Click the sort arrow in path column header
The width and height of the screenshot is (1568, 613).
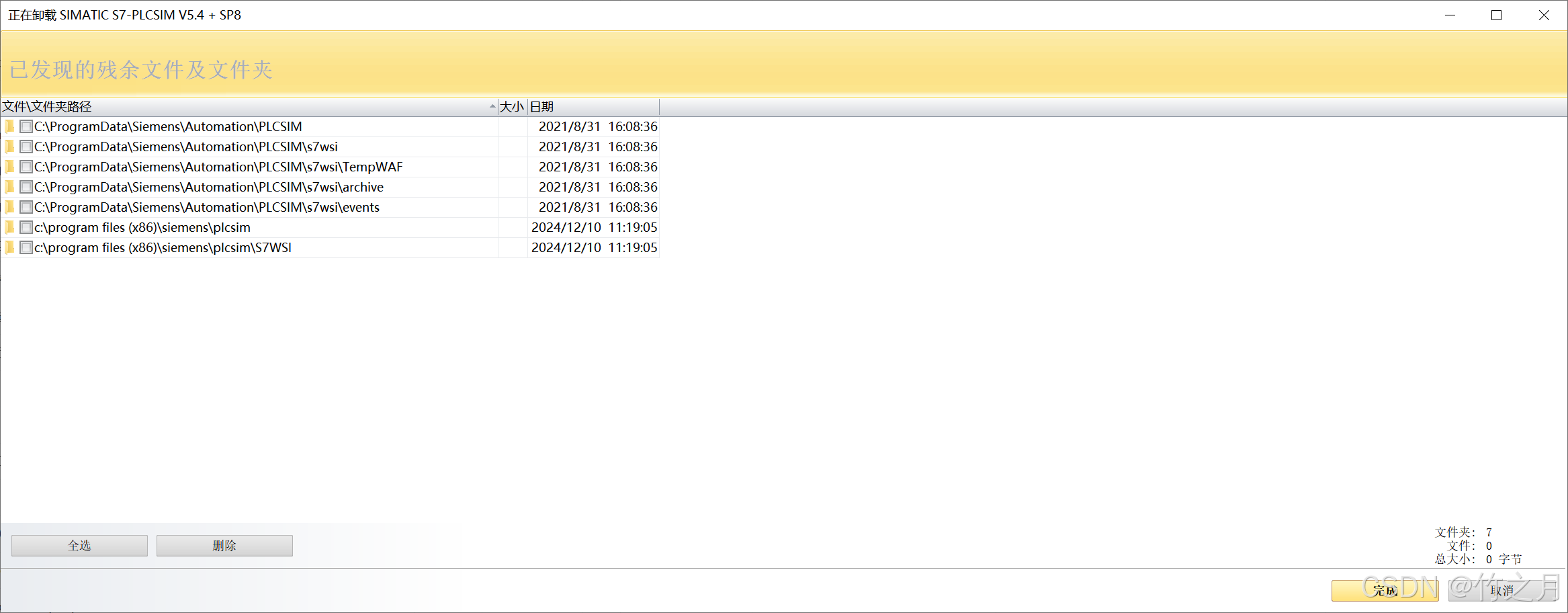492,106
